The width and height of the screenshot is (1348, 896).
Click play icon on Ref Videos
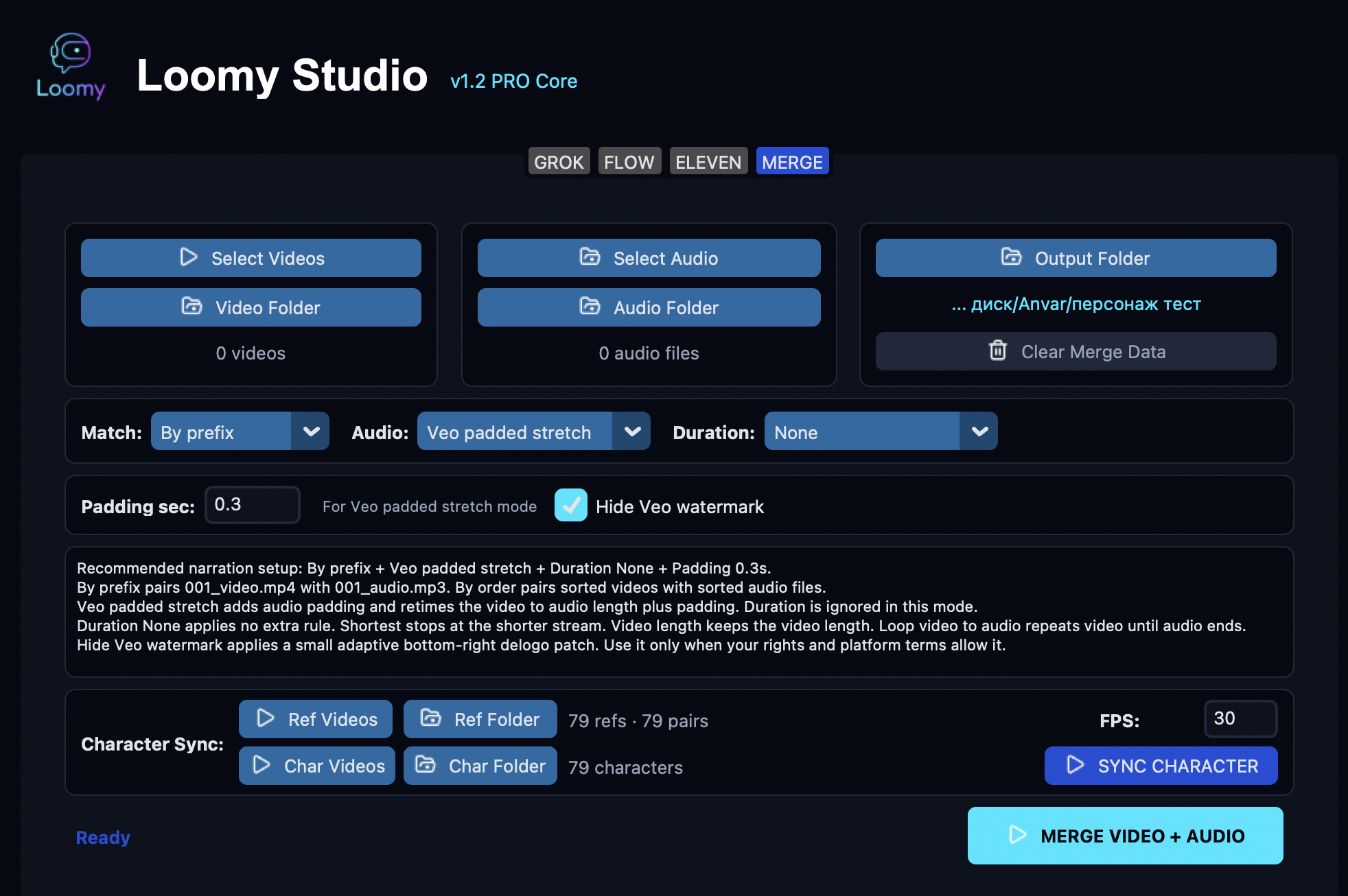[x=266, y=718]
